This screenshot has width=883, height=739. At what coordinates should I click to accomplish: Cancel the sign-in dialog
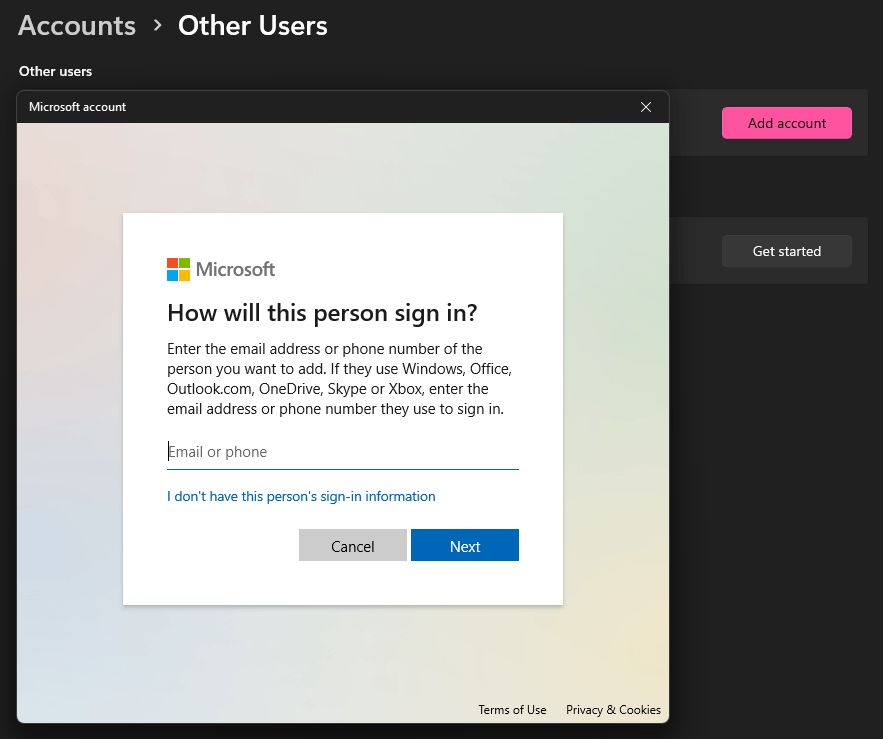click(x=353, y=545)
